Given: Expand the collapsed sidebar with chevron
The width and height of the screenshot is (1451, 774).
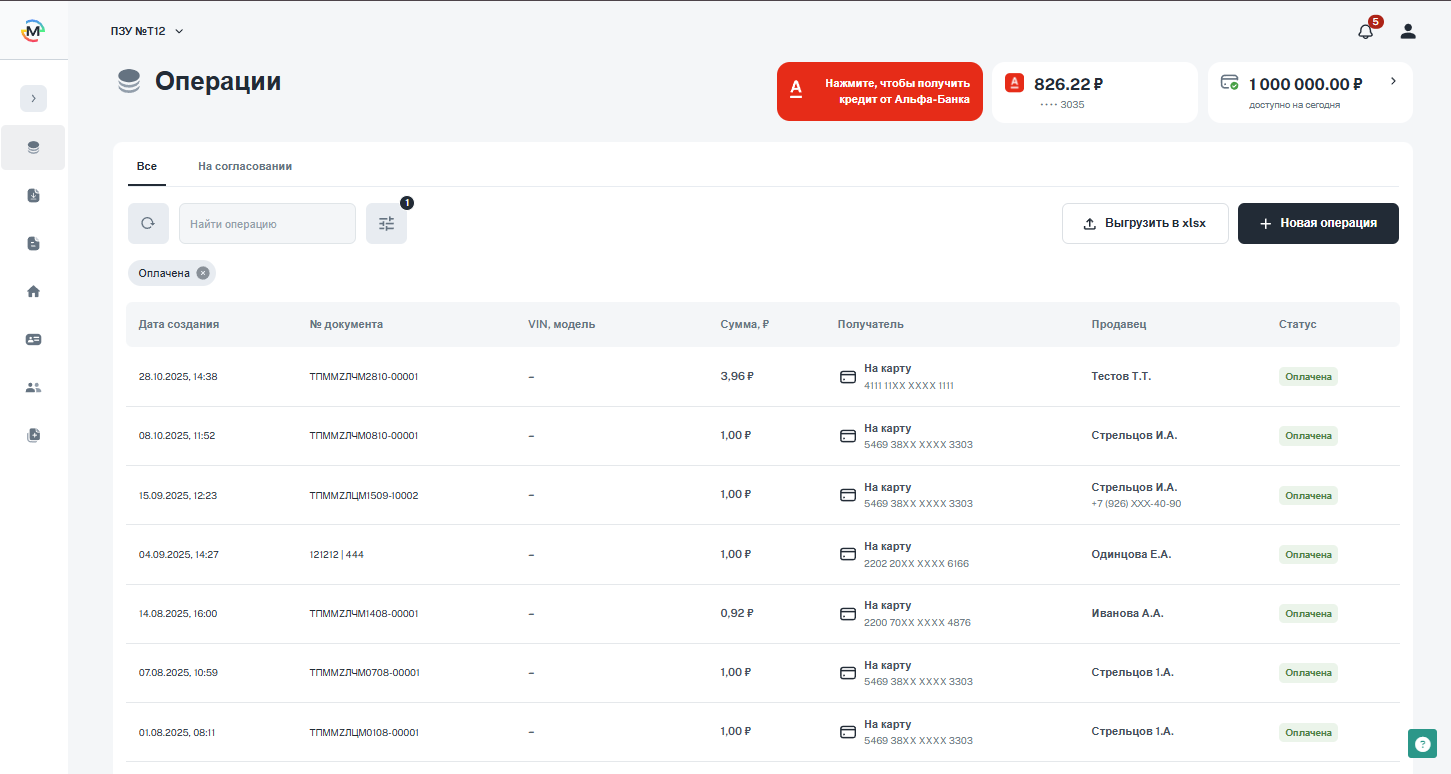Looking at the screenshot, I should 33,98.
